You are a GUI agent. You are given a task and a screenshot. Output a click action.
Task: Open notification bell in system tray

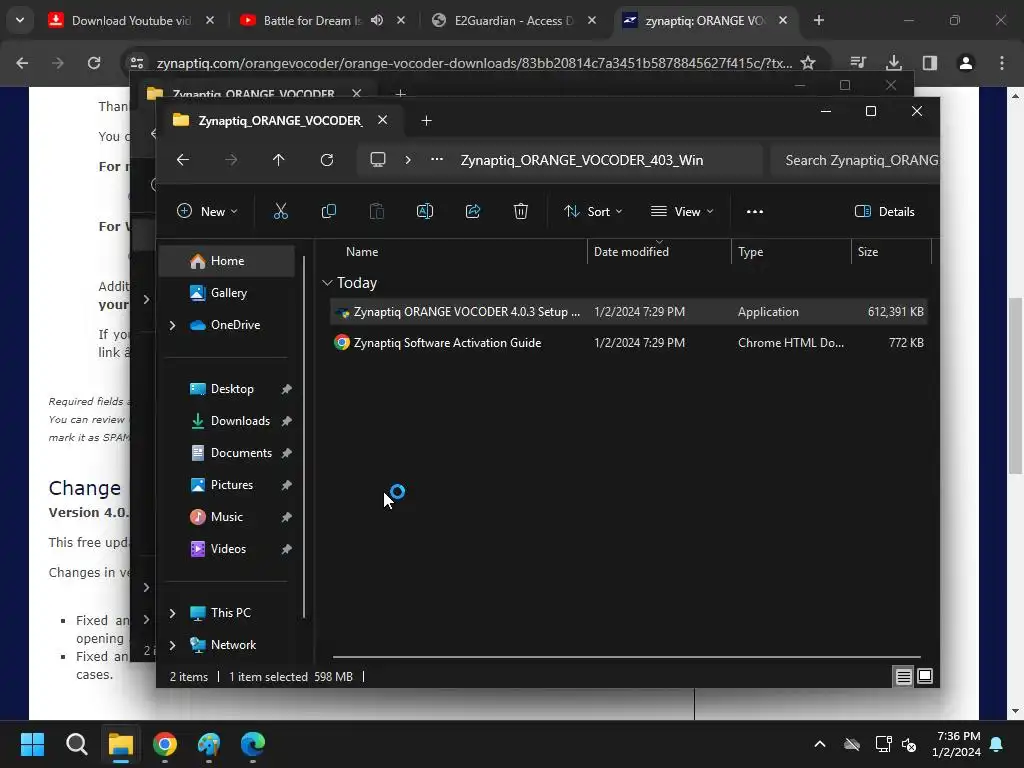pyautogui.click(x=996, y=744)
